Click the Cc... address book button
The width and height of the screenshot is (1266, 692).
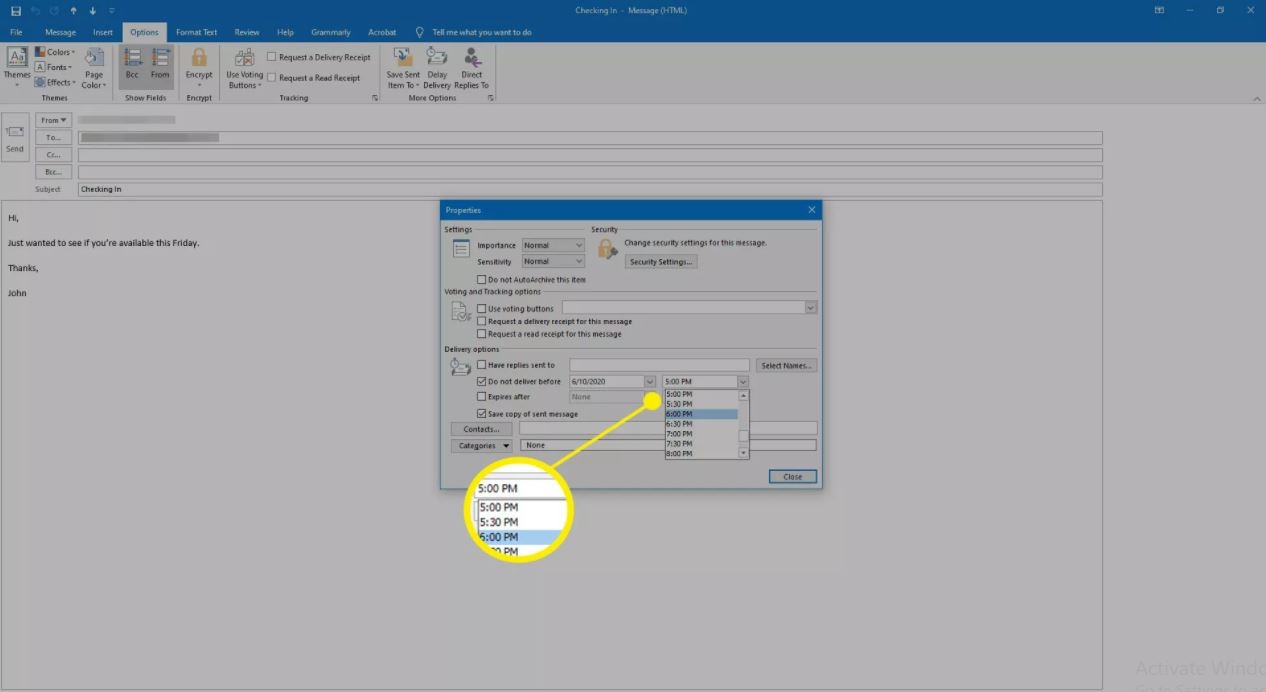(54, 155)
